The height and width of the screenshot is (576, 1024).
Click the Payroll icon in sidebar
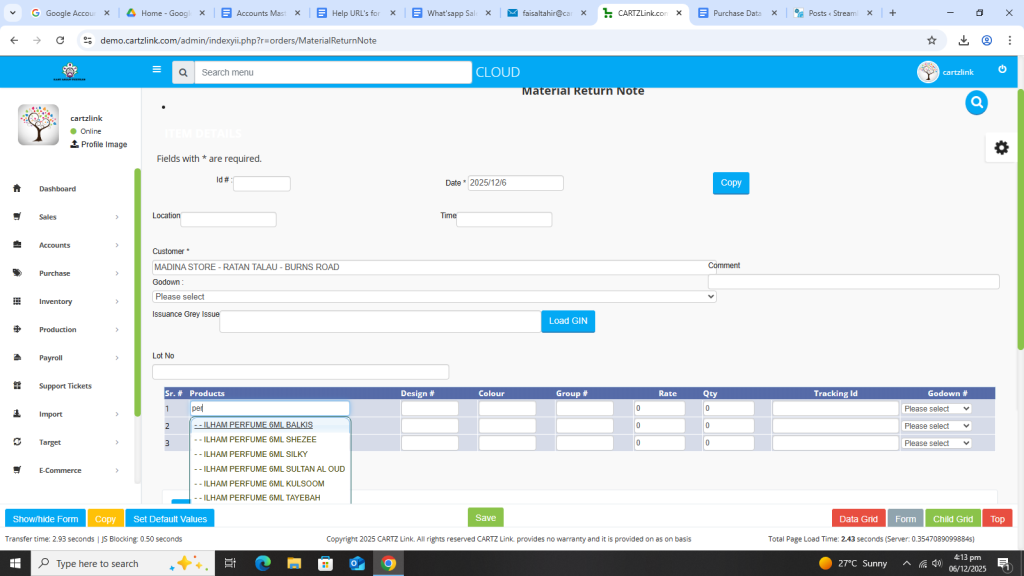click(17, 357)
